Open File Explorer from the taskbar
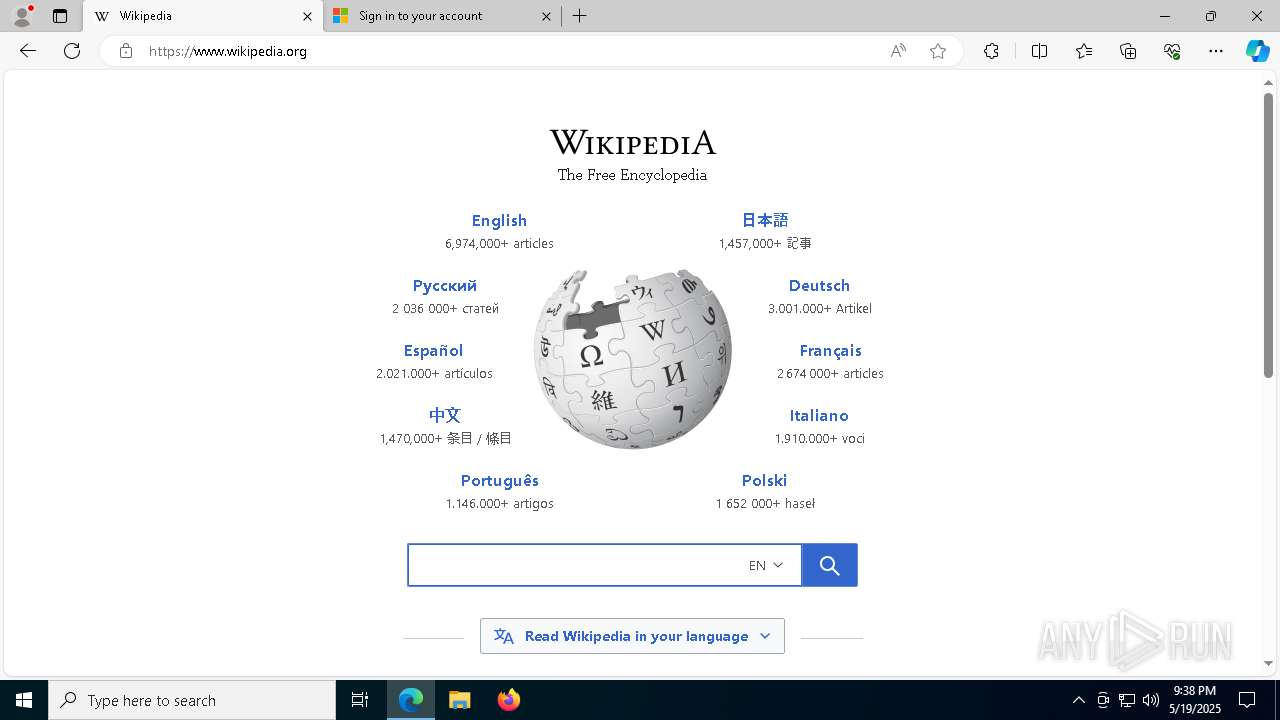Screen dimensions: 1280x720 click(459, 700)
